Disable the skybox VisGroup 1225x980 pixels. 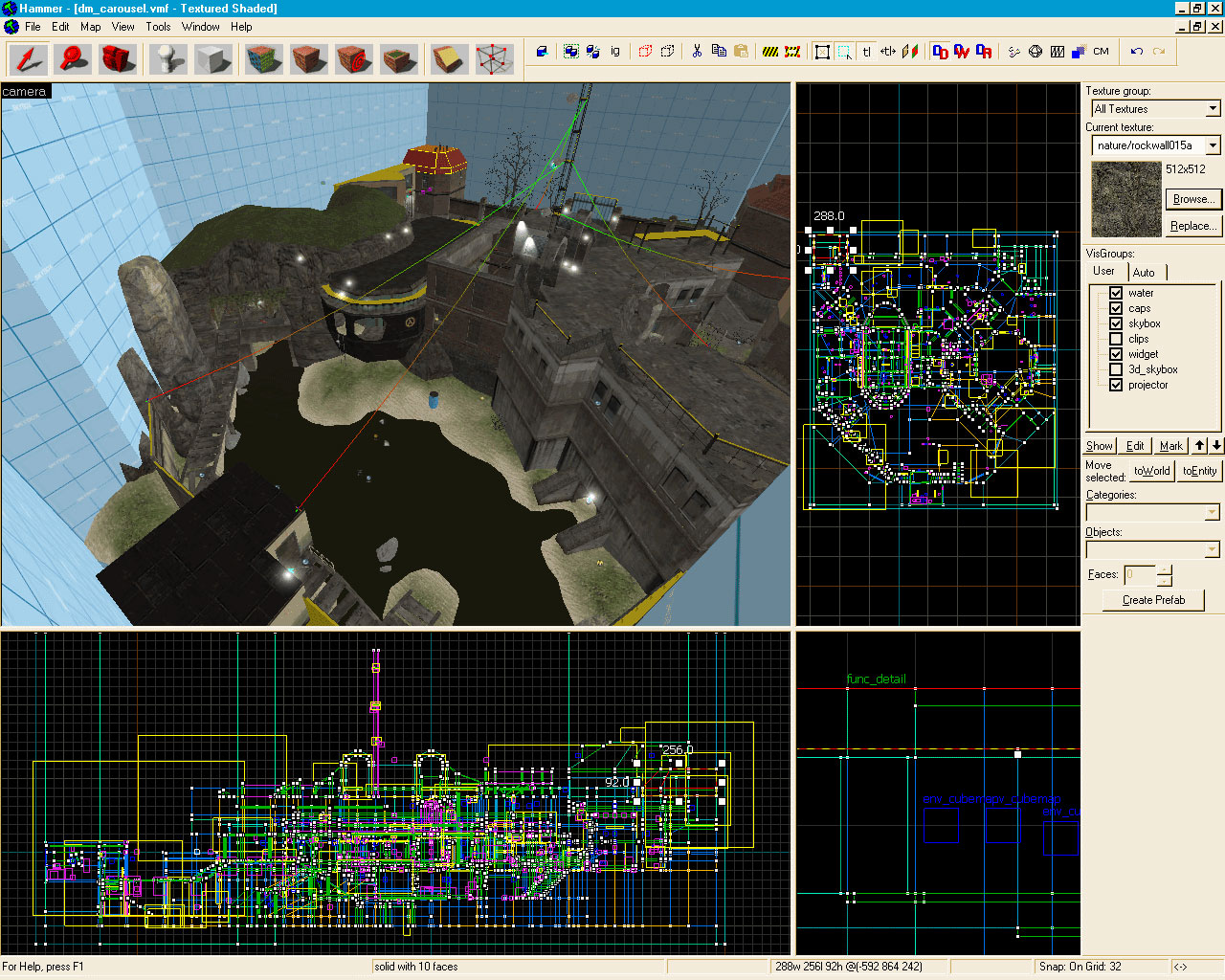pos(1116,323)
